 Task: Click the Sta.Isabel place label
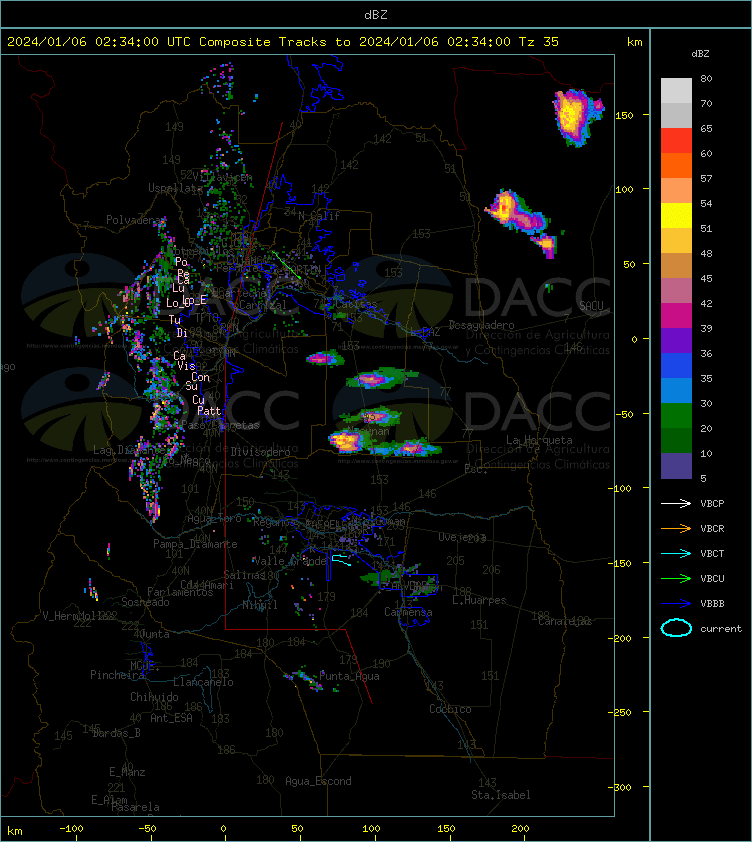point(501,795)
